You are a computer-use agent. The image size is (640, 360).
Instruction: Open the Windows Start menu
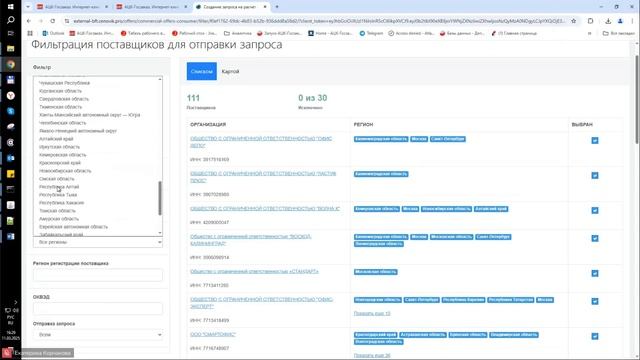point(11,7)
